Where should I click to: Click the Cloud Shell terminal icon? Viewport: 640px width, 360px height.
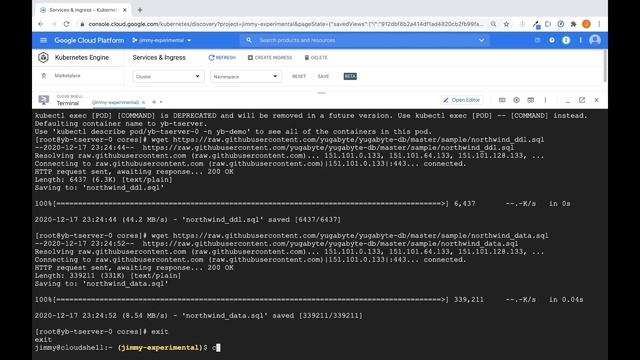(44, 100)
